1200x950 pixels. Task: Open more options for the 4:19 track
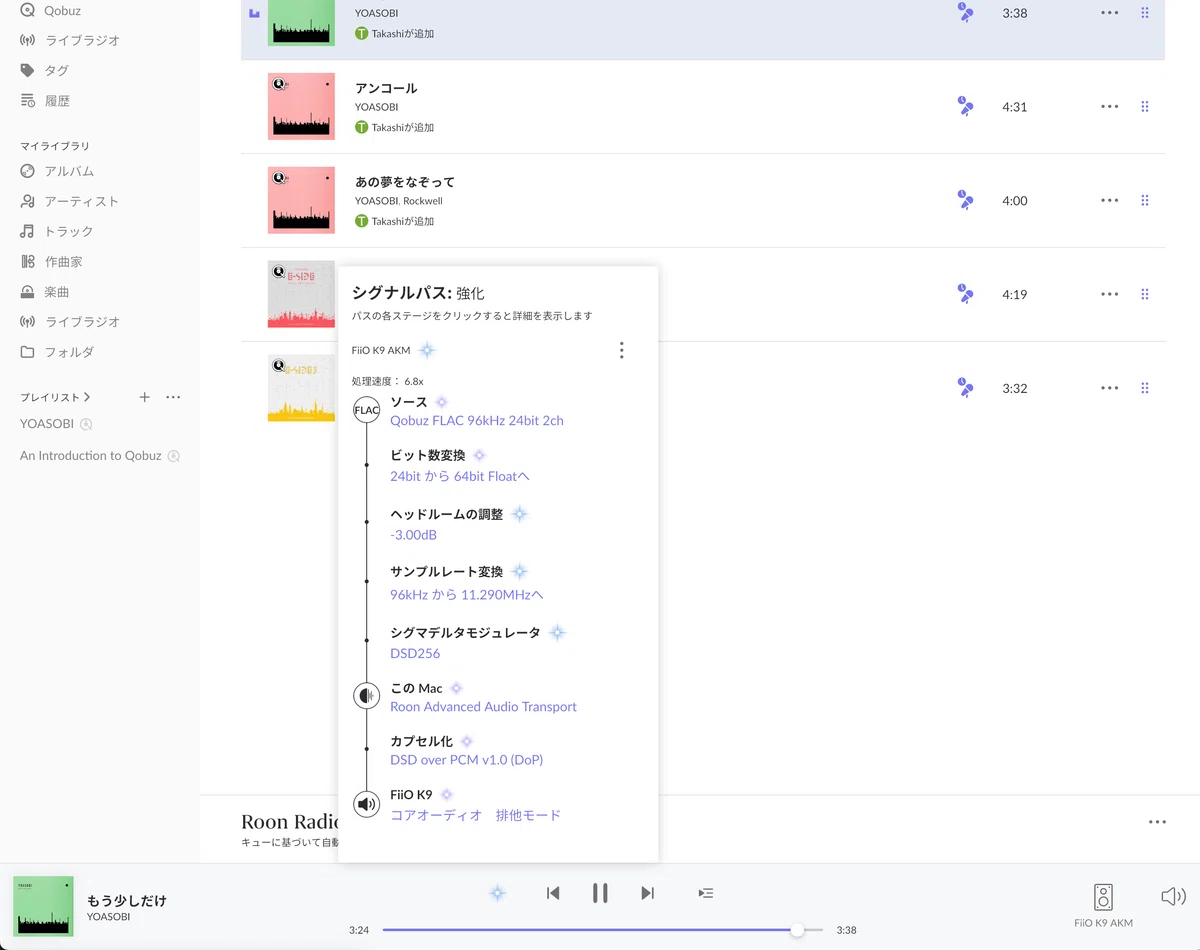(1110, 294)
